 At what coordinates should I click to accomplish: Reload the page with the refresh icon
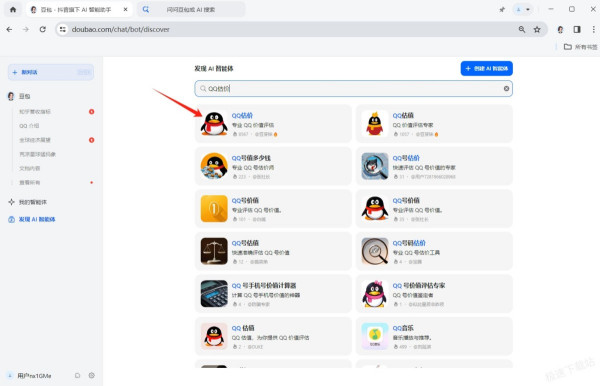(x=42, y=29)
